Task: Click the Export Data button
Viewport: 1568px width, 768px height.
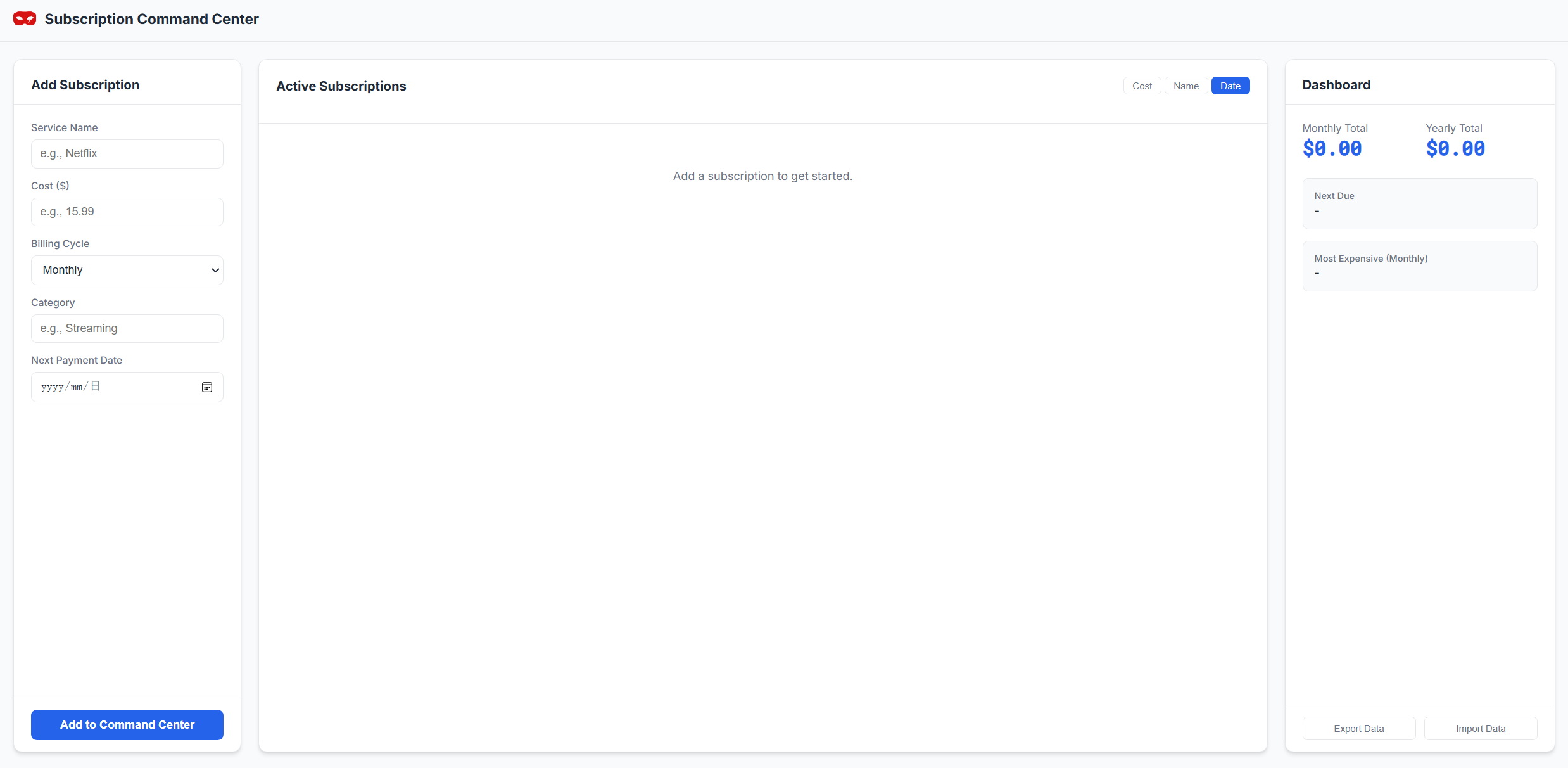Action: [1358, 728]
